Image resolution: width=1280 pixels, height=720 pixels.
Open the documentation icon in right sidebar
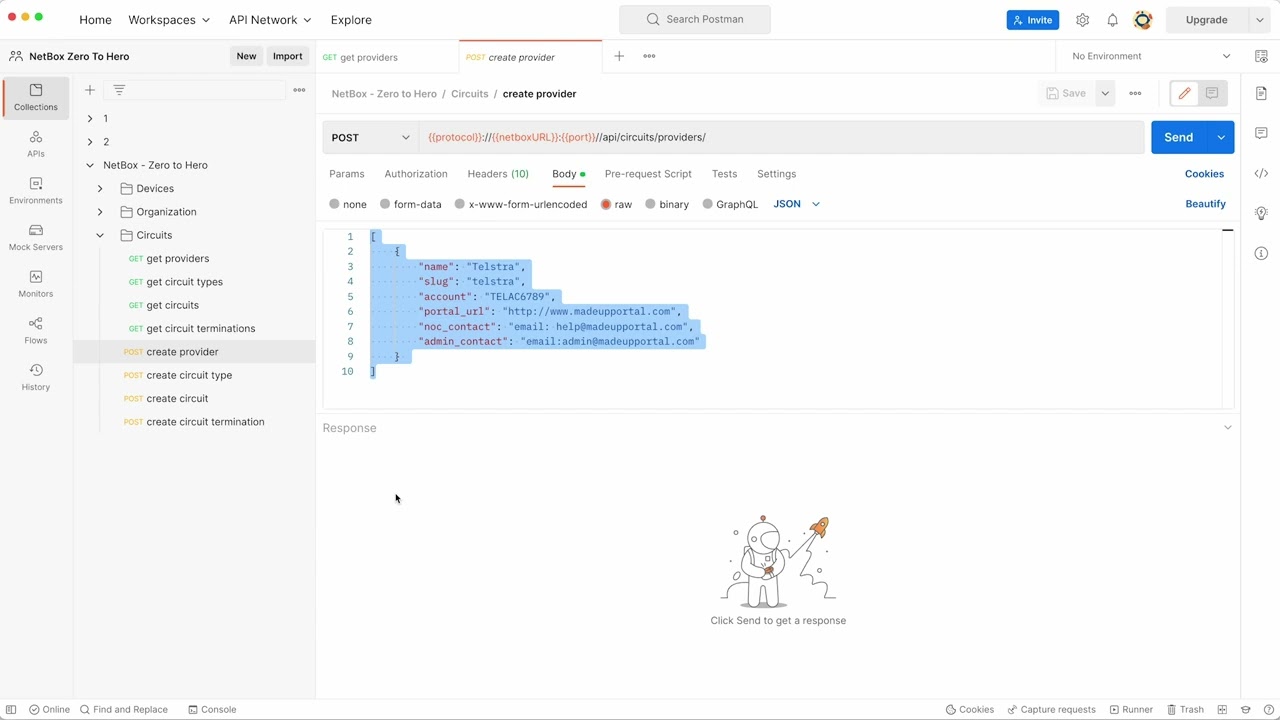click(x=1261, y=93)
